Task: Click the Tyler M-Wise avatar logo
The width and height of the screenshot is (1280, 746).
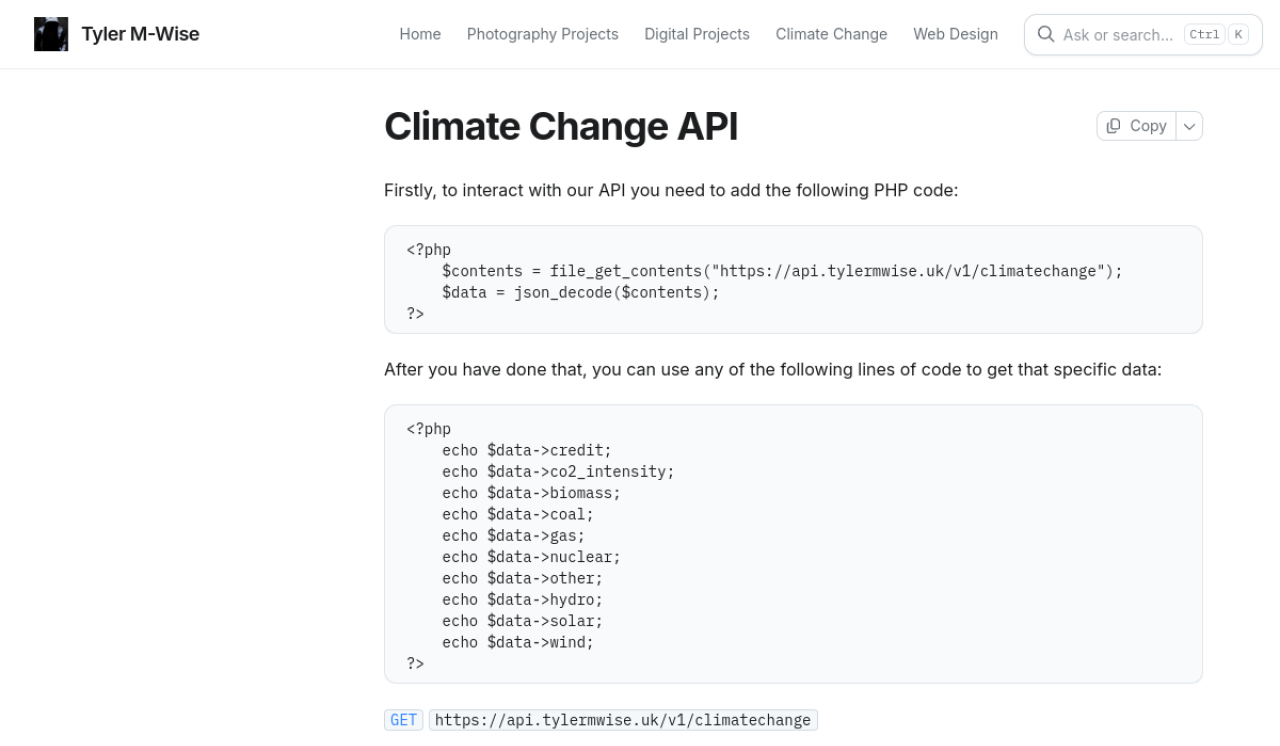Action: pyautogui.click(x=51, y=34)
